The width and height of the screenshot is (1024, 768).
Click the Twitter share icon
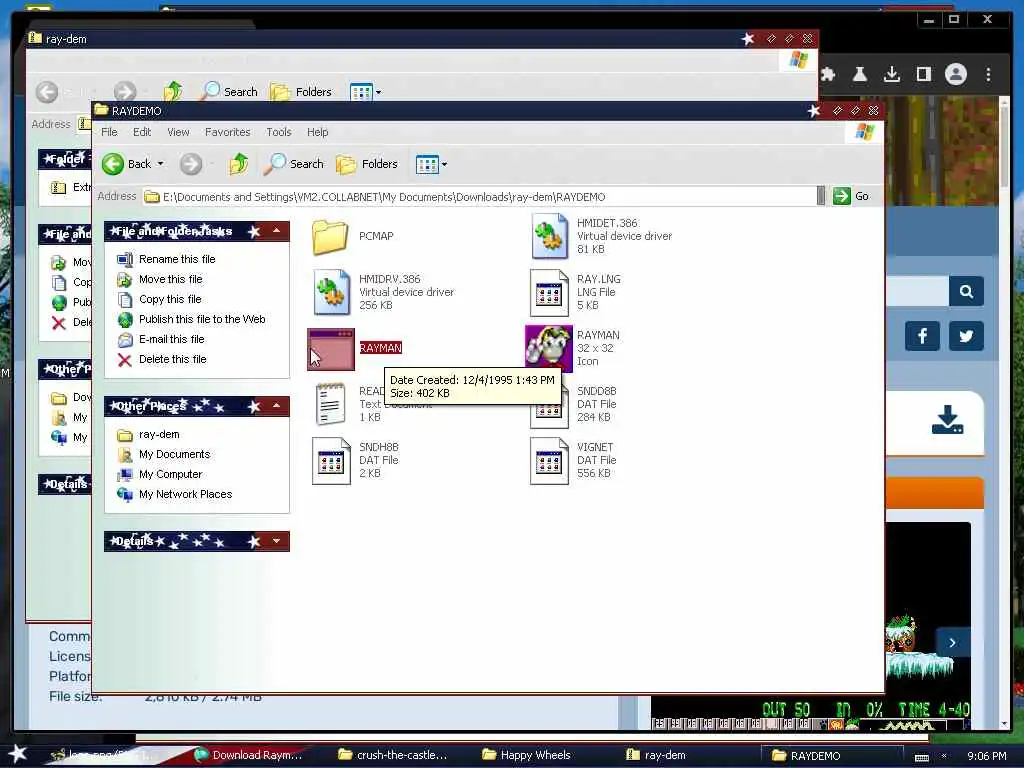[x=967, y=336]
